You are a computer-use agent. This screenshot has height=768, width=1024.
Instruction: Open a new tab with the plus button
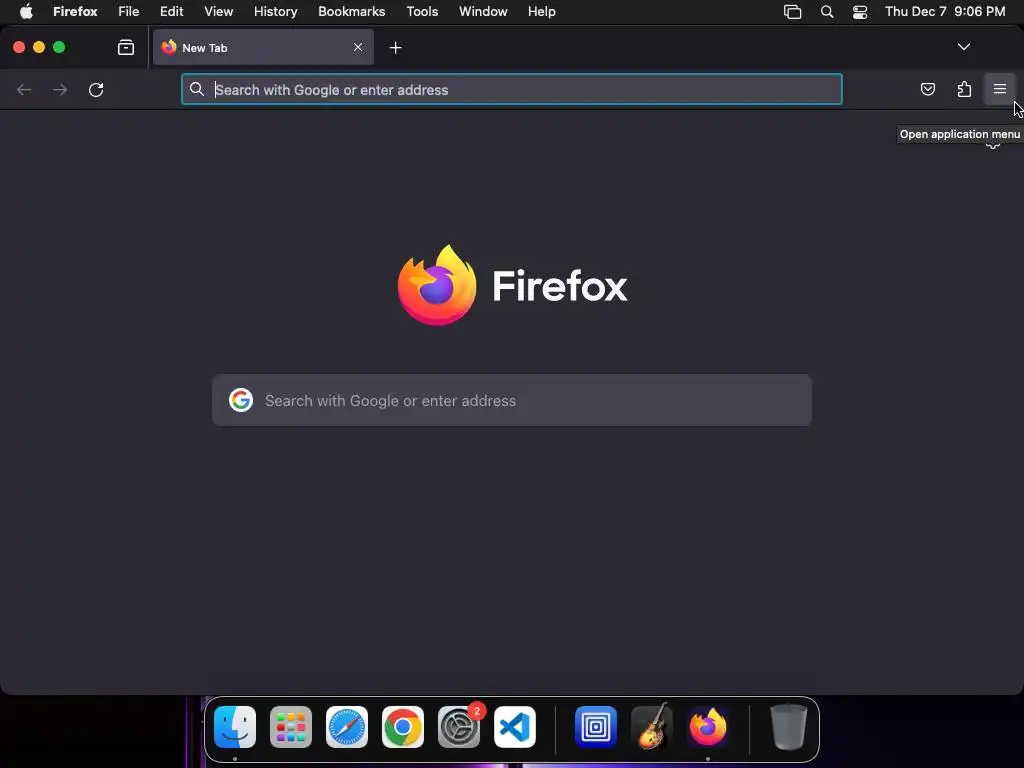(395, 48)
